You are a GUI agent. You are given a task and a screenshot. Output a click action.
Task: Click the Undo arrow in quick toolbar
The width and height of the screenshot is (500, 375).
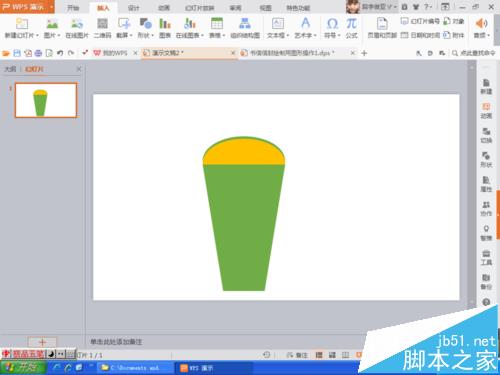pyautogui.click(x=60, y=53)
